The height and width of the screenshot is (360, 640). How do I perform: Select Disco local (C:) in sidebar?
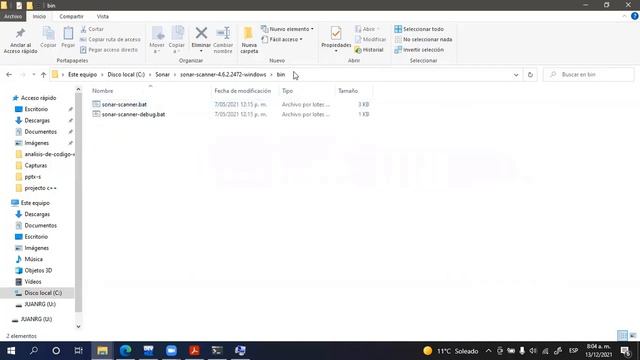pyautogui.click(x=43, y=293)
